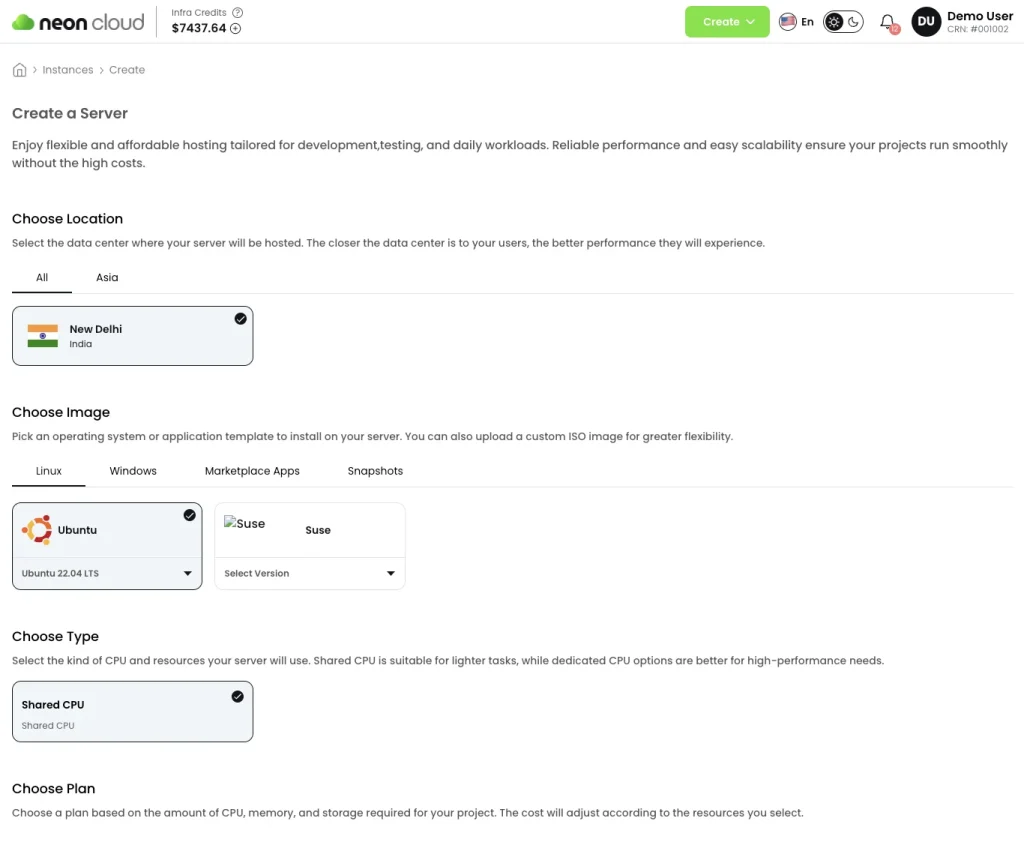Click the Infra Credits help icon
Image resolution: width=1024 pixels, height=842 pixels.
237,13
